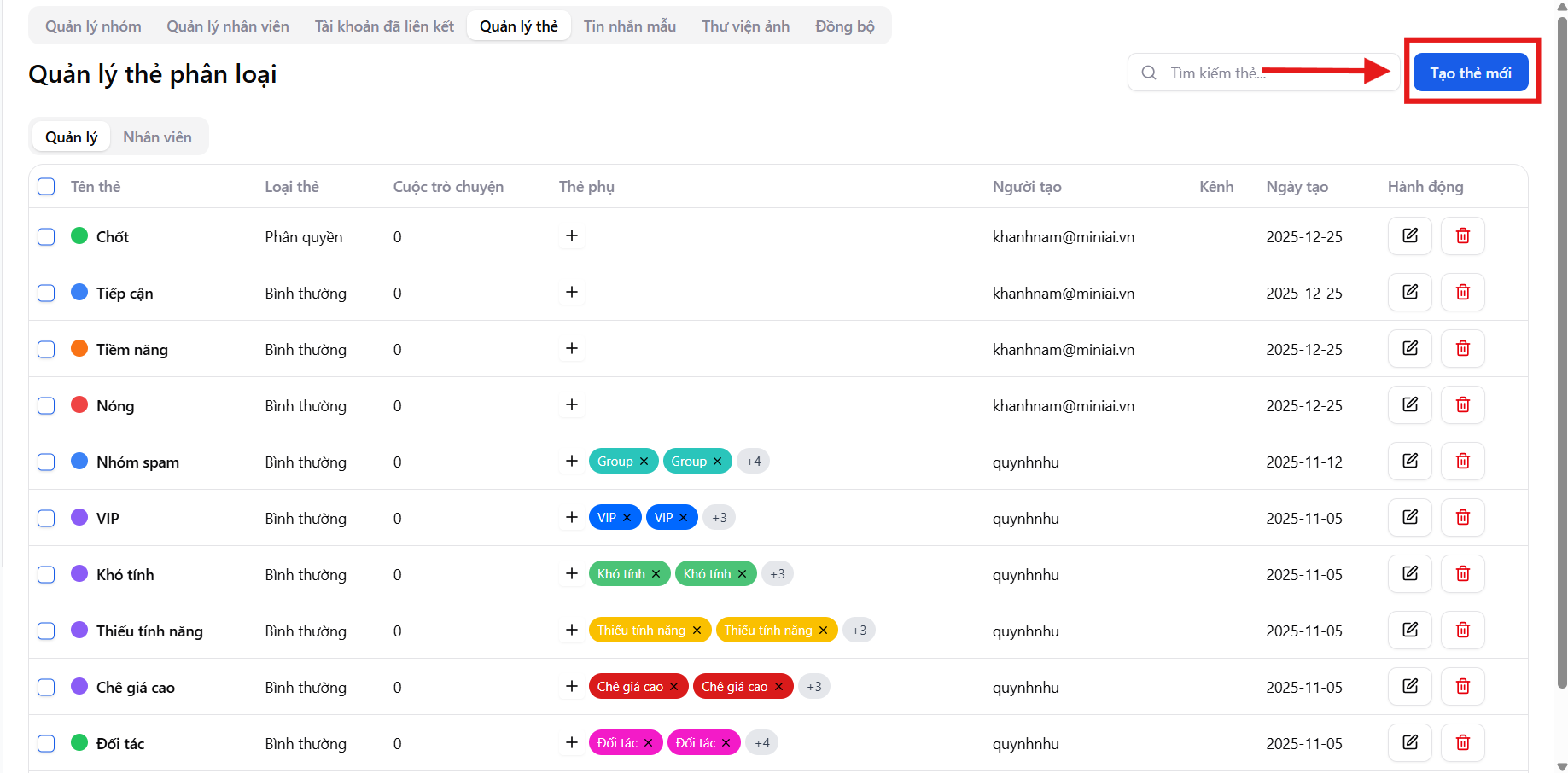Open the Nhân viên sub-tab

coord(157,137)
